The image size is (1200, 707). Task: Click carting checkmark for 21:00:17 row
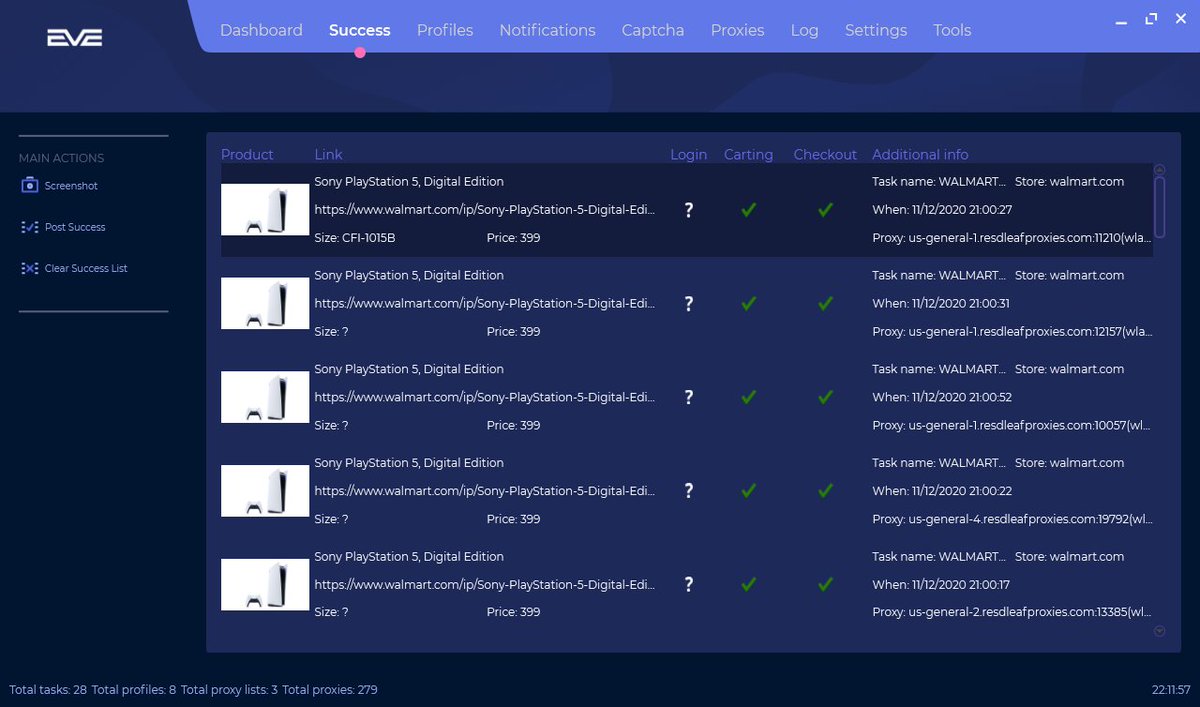click(x=748, y=584)
